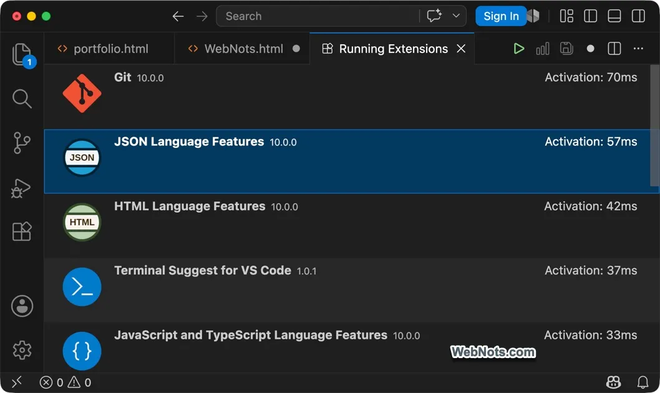This screenshot has width=660, height=393.
Task: Toggle the bottom panel
Action: (x=614, y=16)
